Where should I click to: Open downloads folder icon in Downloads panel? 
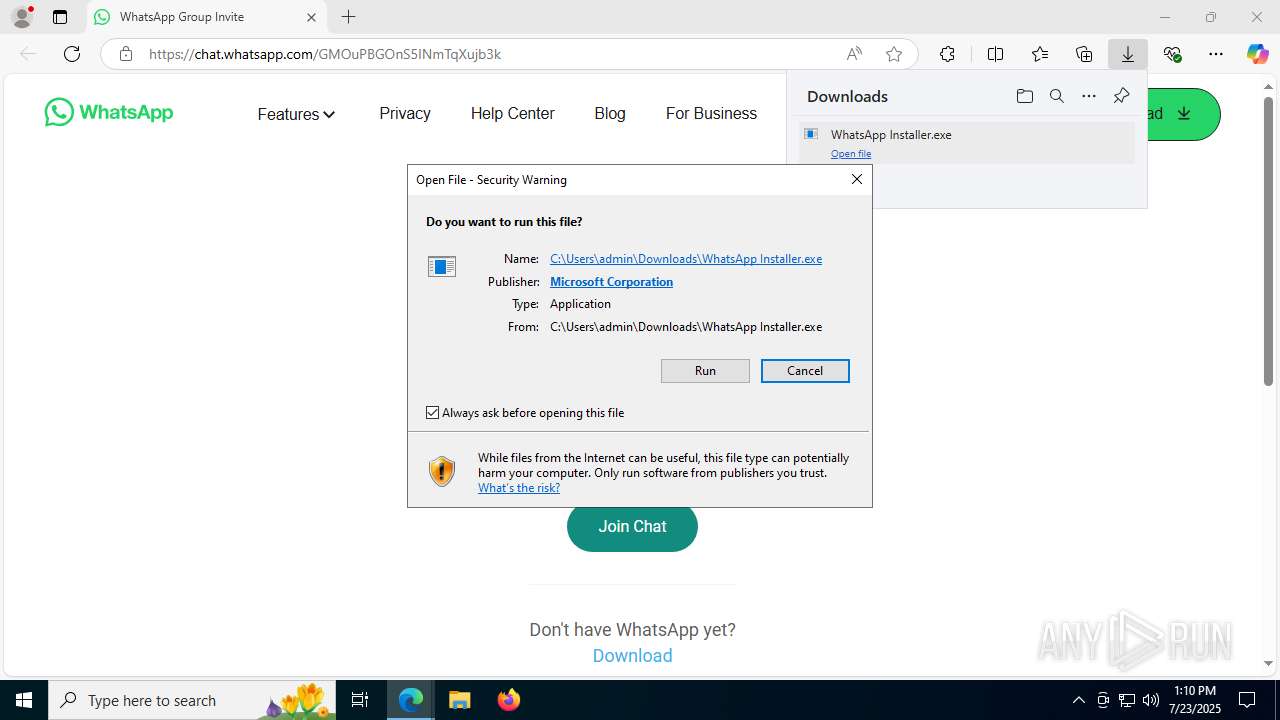click(x=1024, y=96)
